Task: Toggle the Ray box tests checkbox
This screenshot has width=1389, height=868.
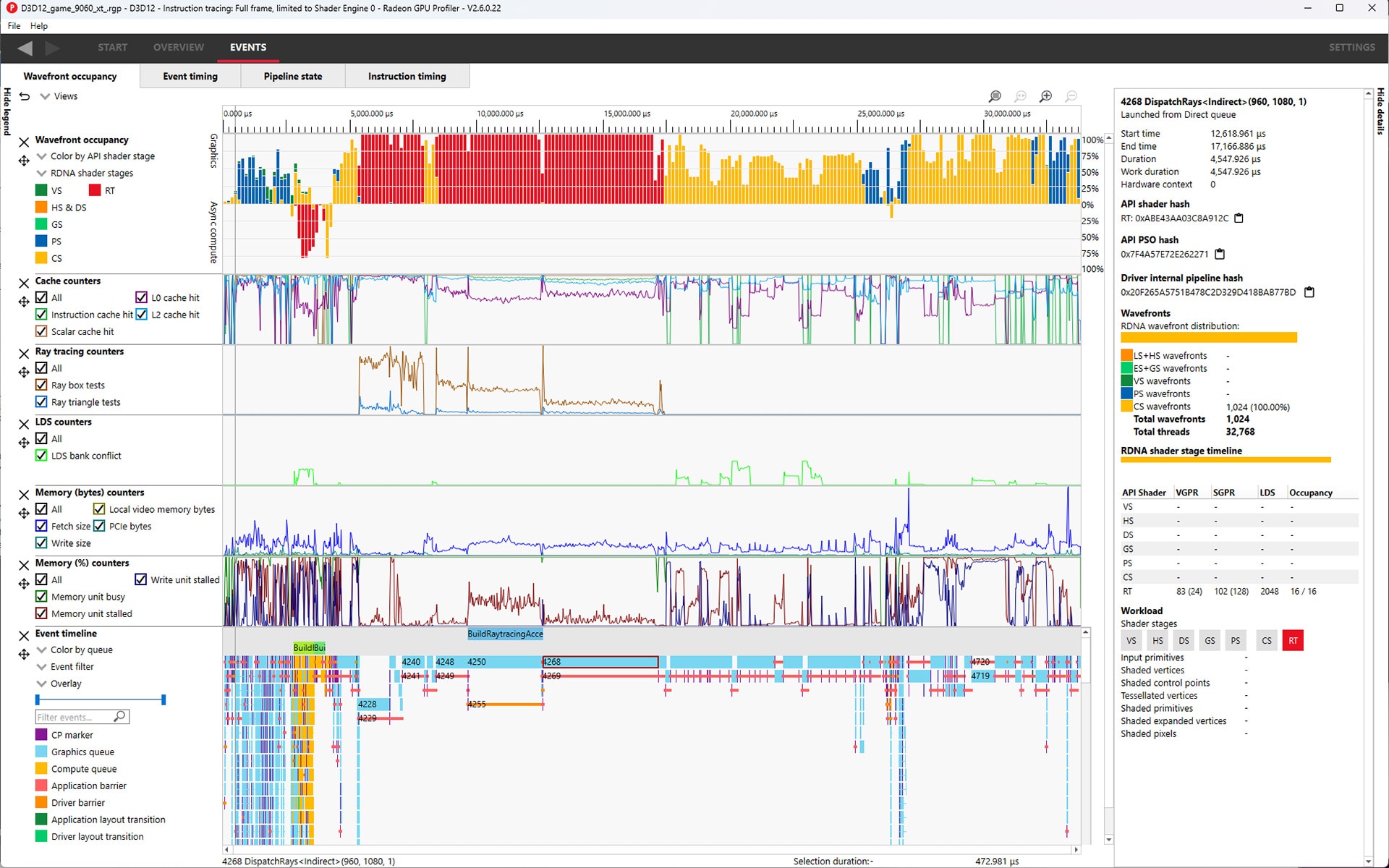Action: click(42, 385)
